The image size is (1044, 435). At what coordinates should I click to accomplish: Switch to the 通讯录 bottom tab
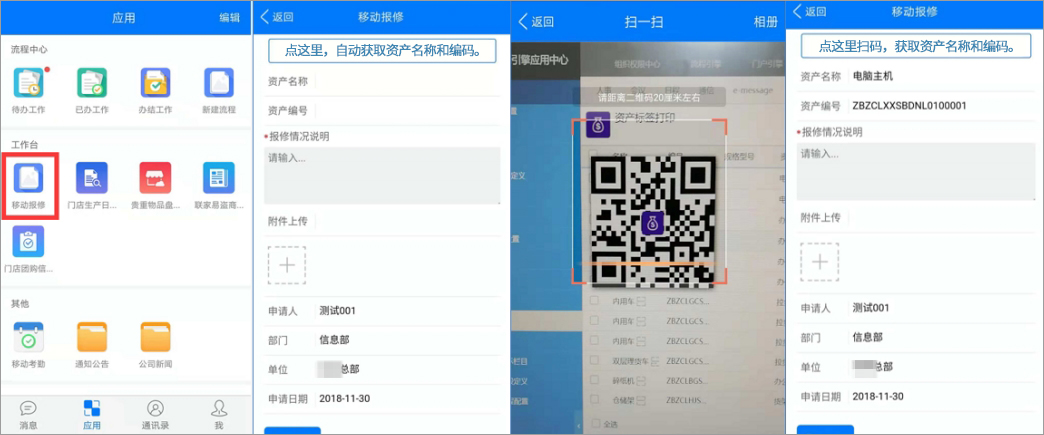coord(155,414)
